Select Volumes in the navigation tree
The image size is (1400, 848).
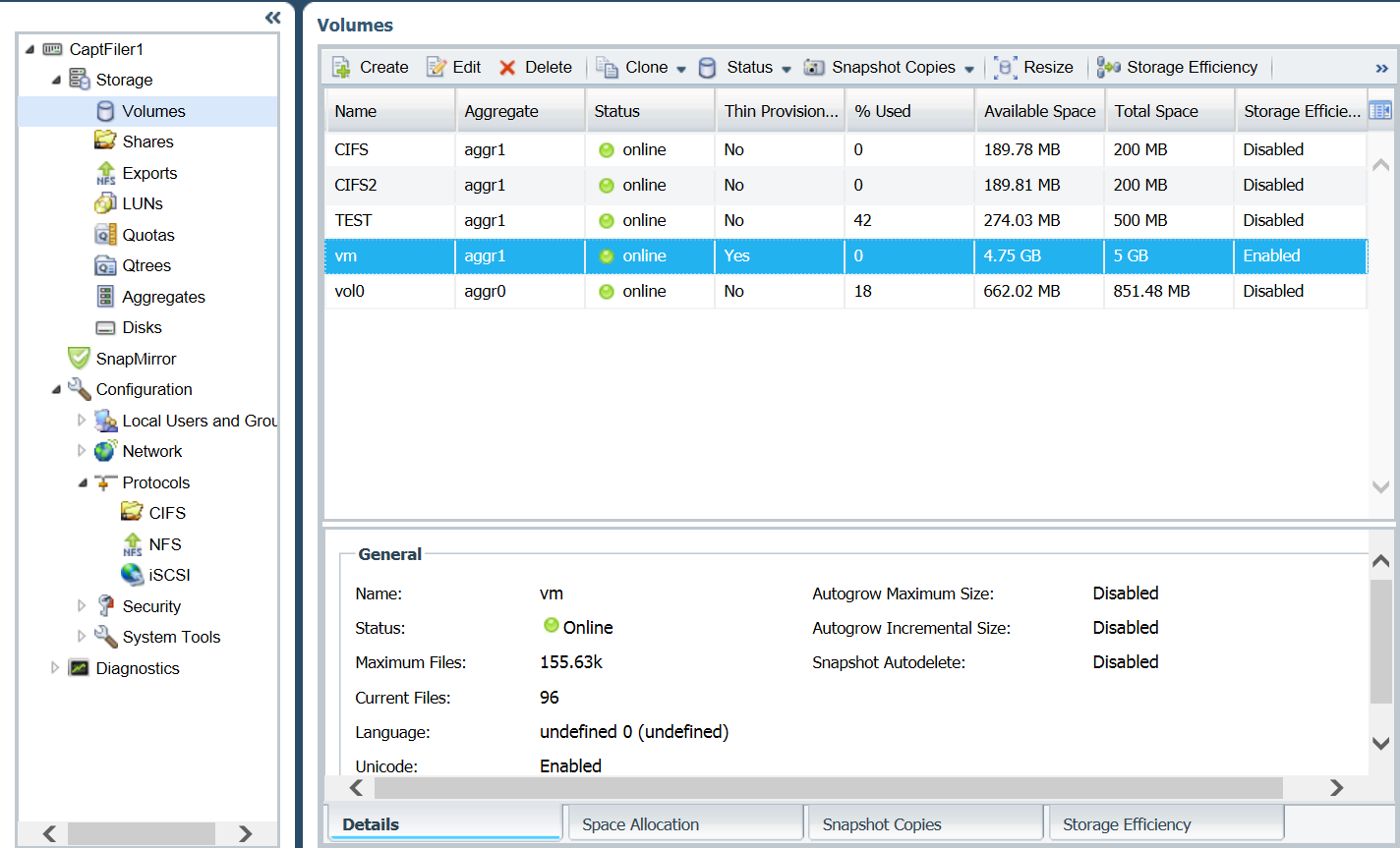point(153,111)
